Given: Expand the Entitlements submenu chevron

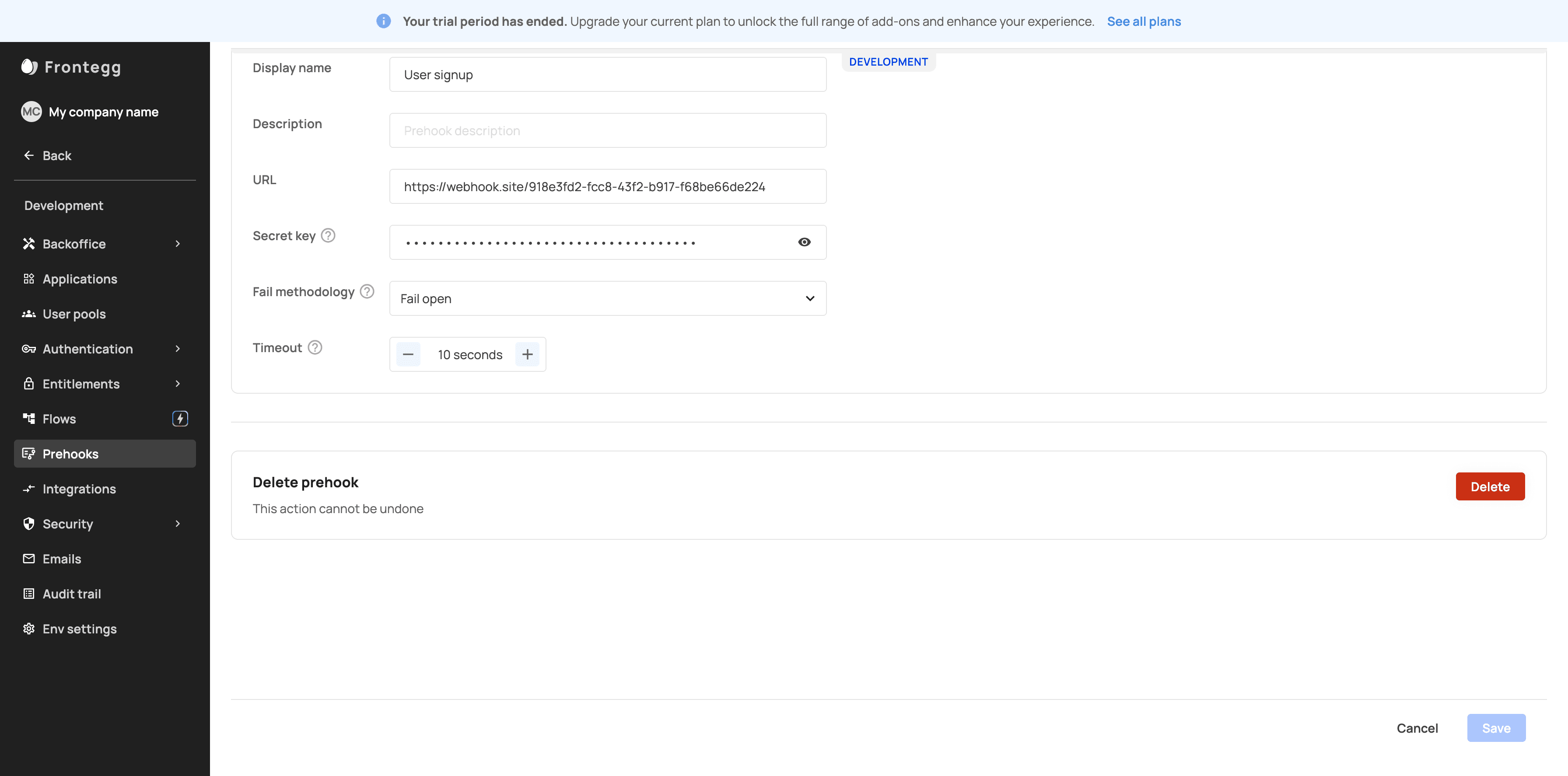Looking at the screenshot, I should tap(178, 384).
